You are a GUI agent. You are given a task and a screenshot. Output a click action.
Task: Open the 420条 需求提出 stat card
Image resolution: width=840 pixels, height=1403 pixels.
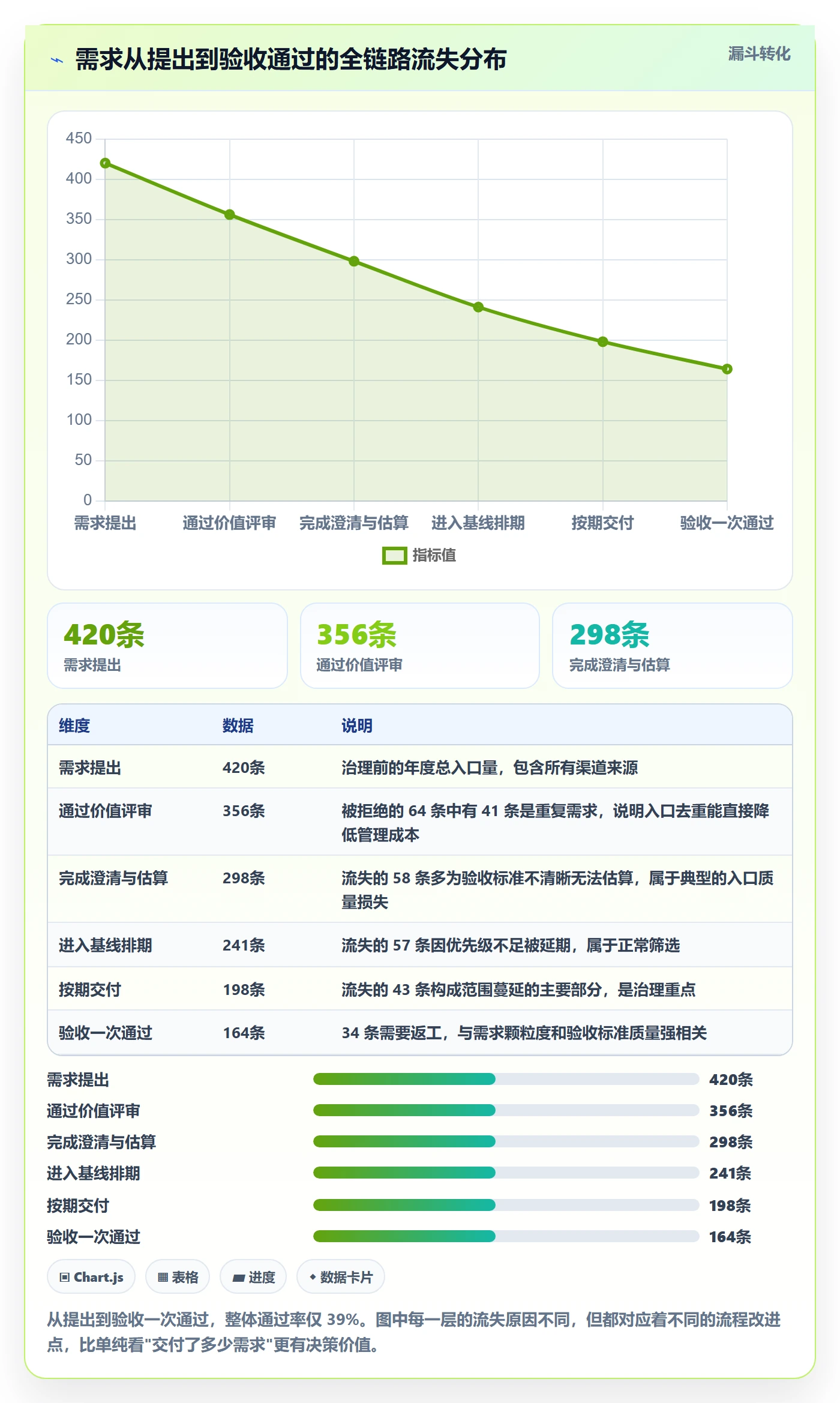tap(167, 646)
